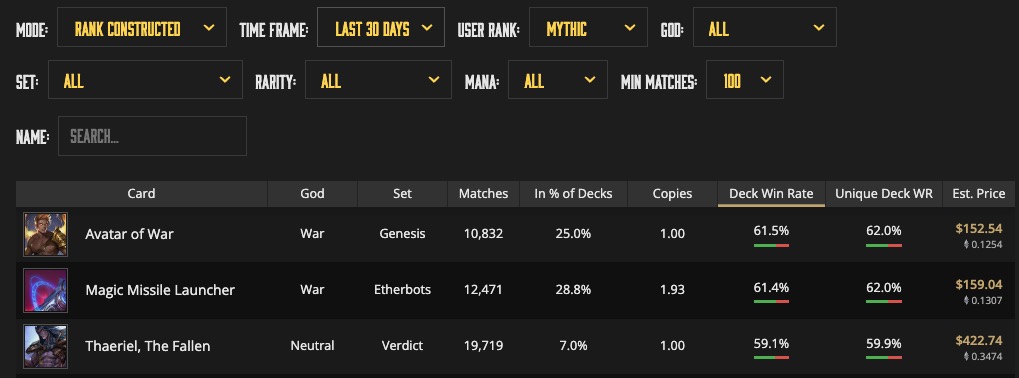Click the Avatar of War card name
Image resolution: width=1019 pixels, height=378 pixels.
129,234
